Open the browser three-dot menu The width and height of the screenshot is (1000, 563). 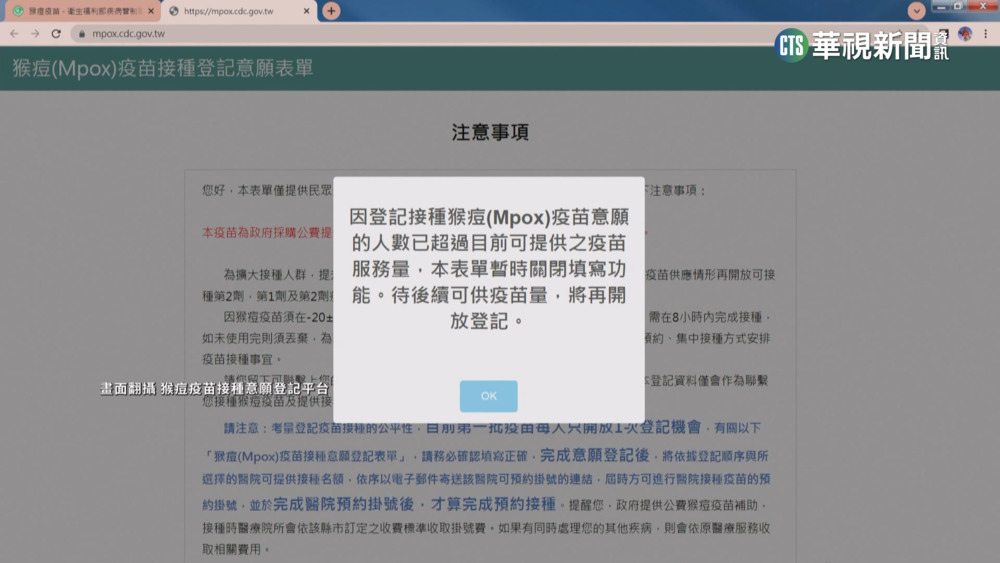point(986,34)
